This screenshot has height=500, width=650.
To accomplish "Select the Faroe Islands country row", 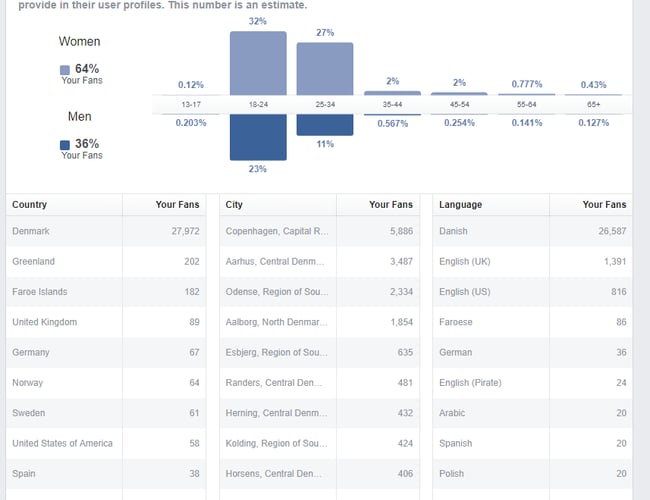I will click(x=105, y=292).
